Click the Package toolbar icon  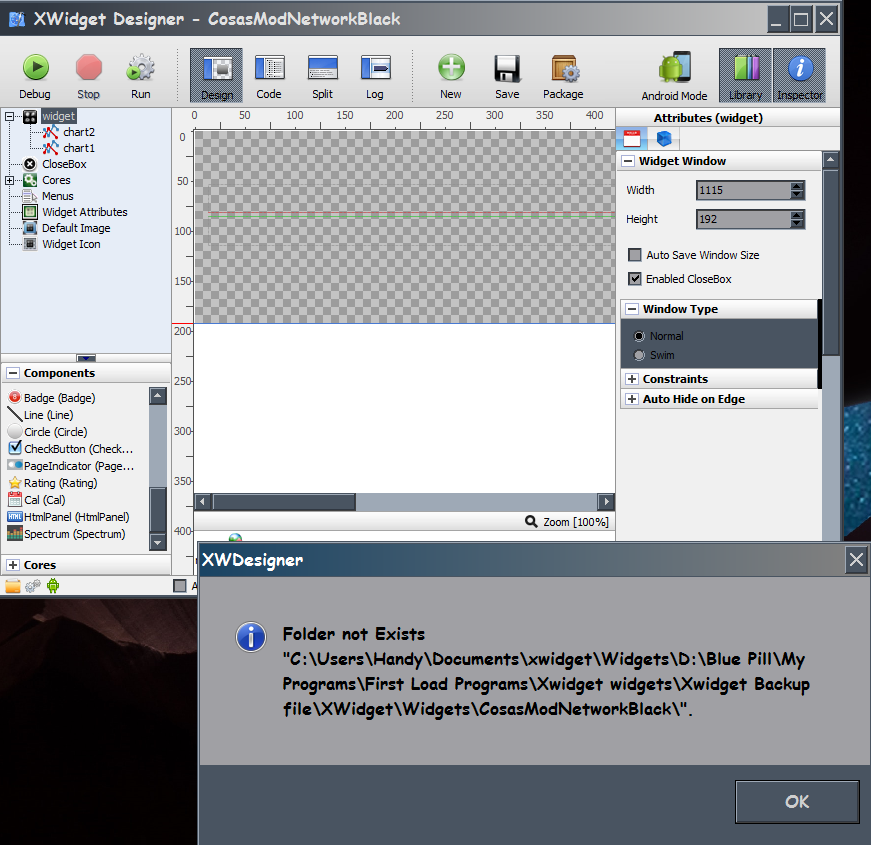565,68
